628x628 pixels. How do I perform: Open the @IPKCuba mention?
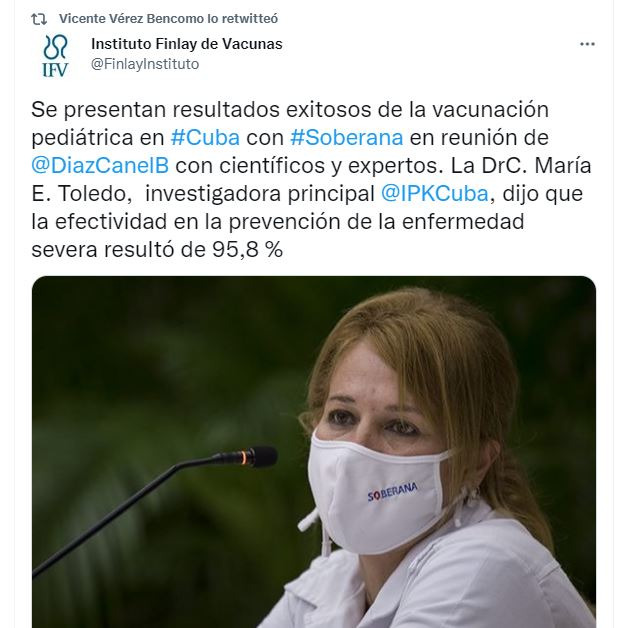tap(435, 193)
